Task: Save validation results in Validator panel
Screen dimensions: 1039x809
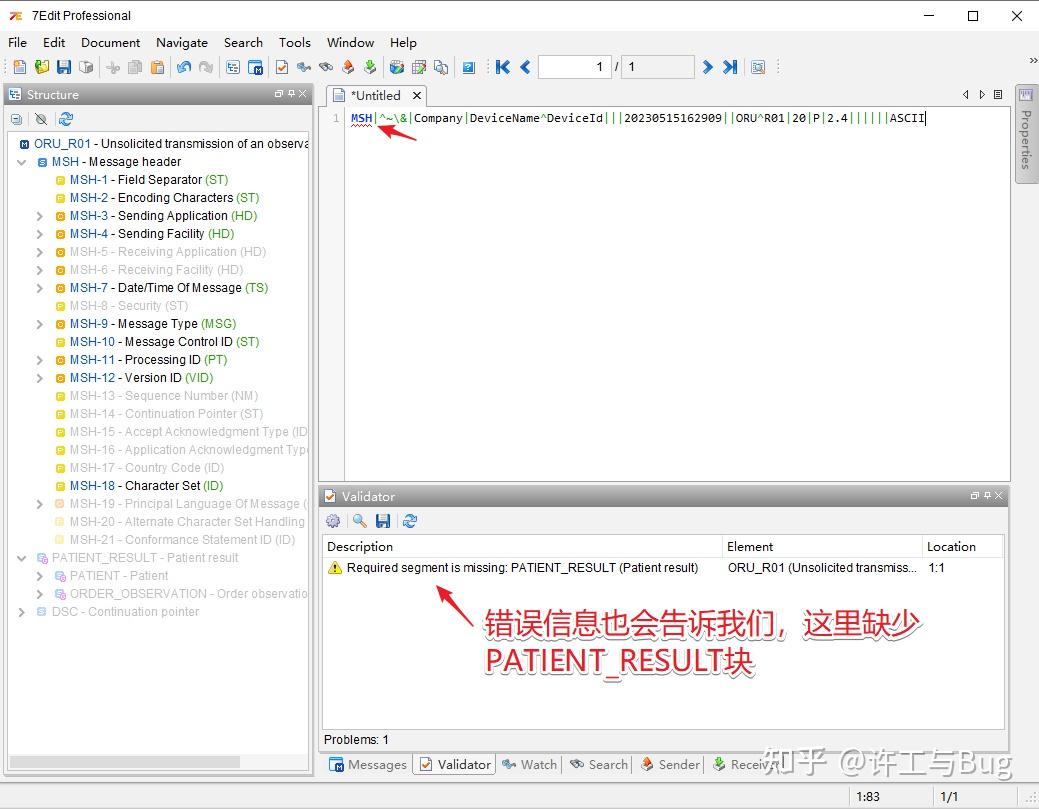Action: (383, 520)
